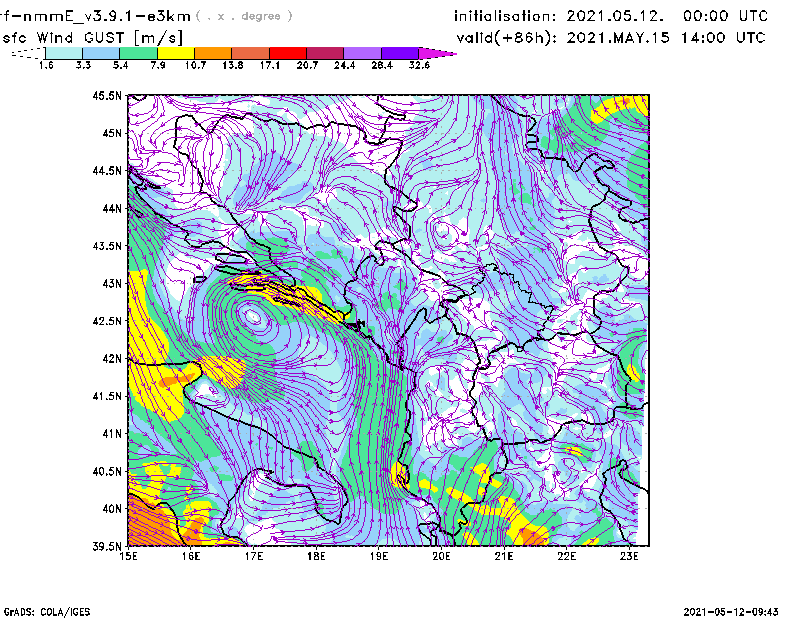Image resolution: width=800 pixels, height=618 pixels.
Task: Click the legend value 17.1
Action: [270, 65]
